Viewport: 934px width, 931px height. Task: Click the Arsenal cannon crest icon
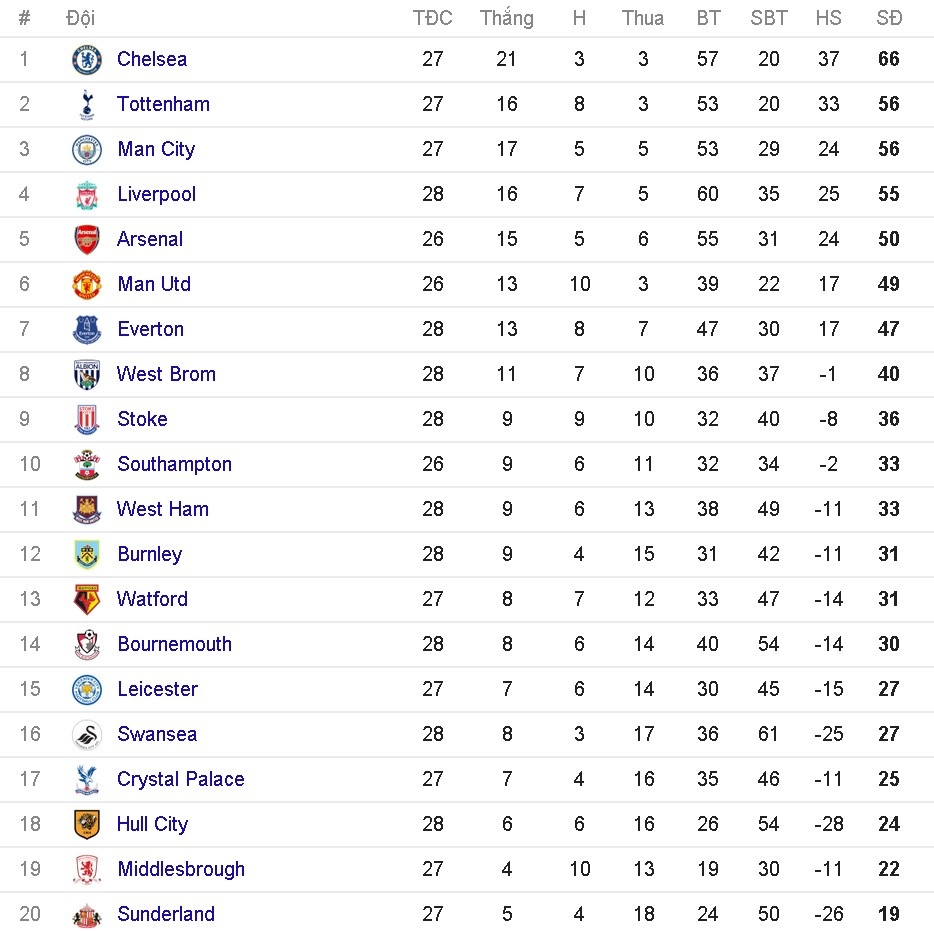(x=86, y=239)
